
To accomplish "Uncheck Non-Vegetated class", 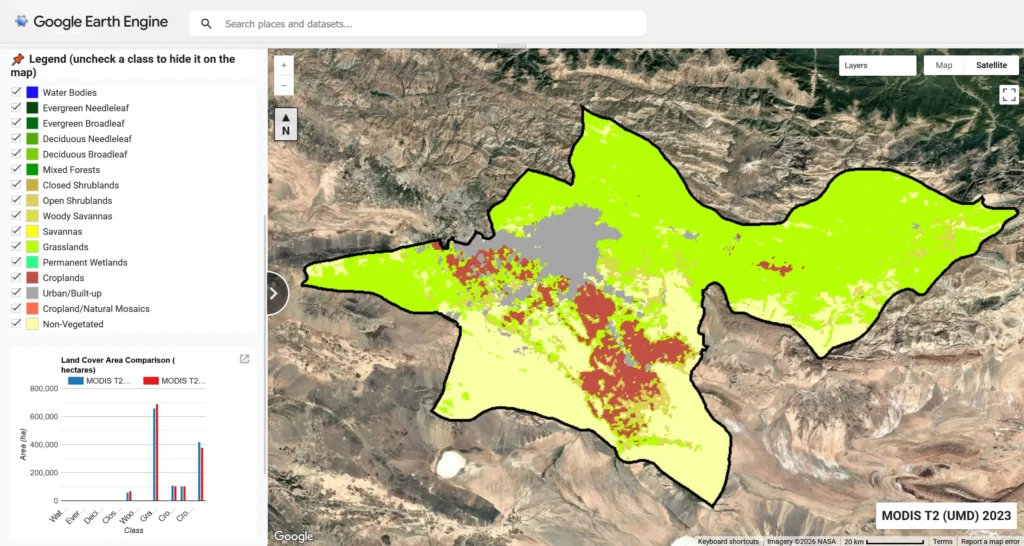I will 16,324.
